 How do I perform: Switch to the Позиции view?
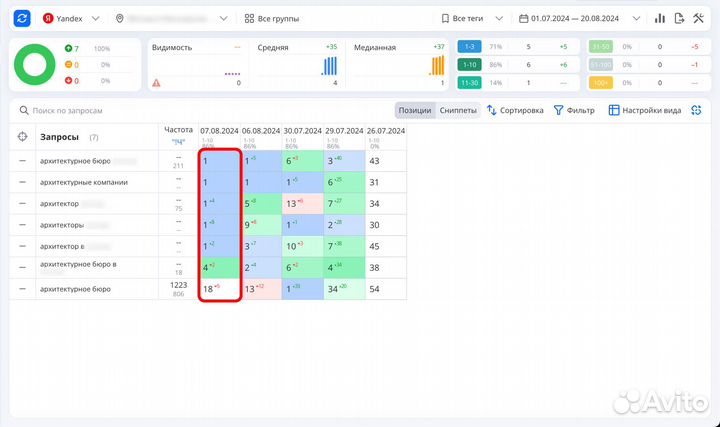click(x=414, y=110)
